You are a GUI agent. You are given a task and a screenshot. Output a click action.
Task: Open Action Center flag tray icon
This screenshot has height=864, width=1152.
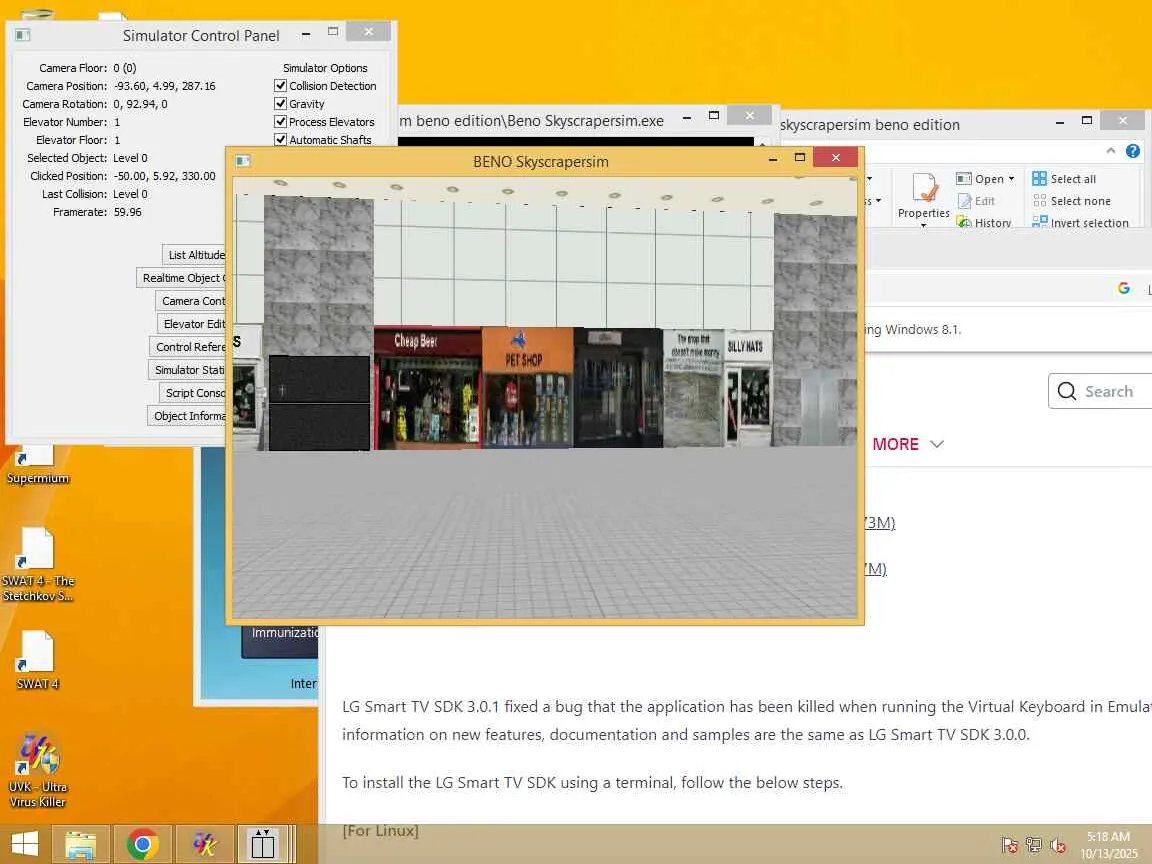pyautogui.click(x=1009, y=846)
